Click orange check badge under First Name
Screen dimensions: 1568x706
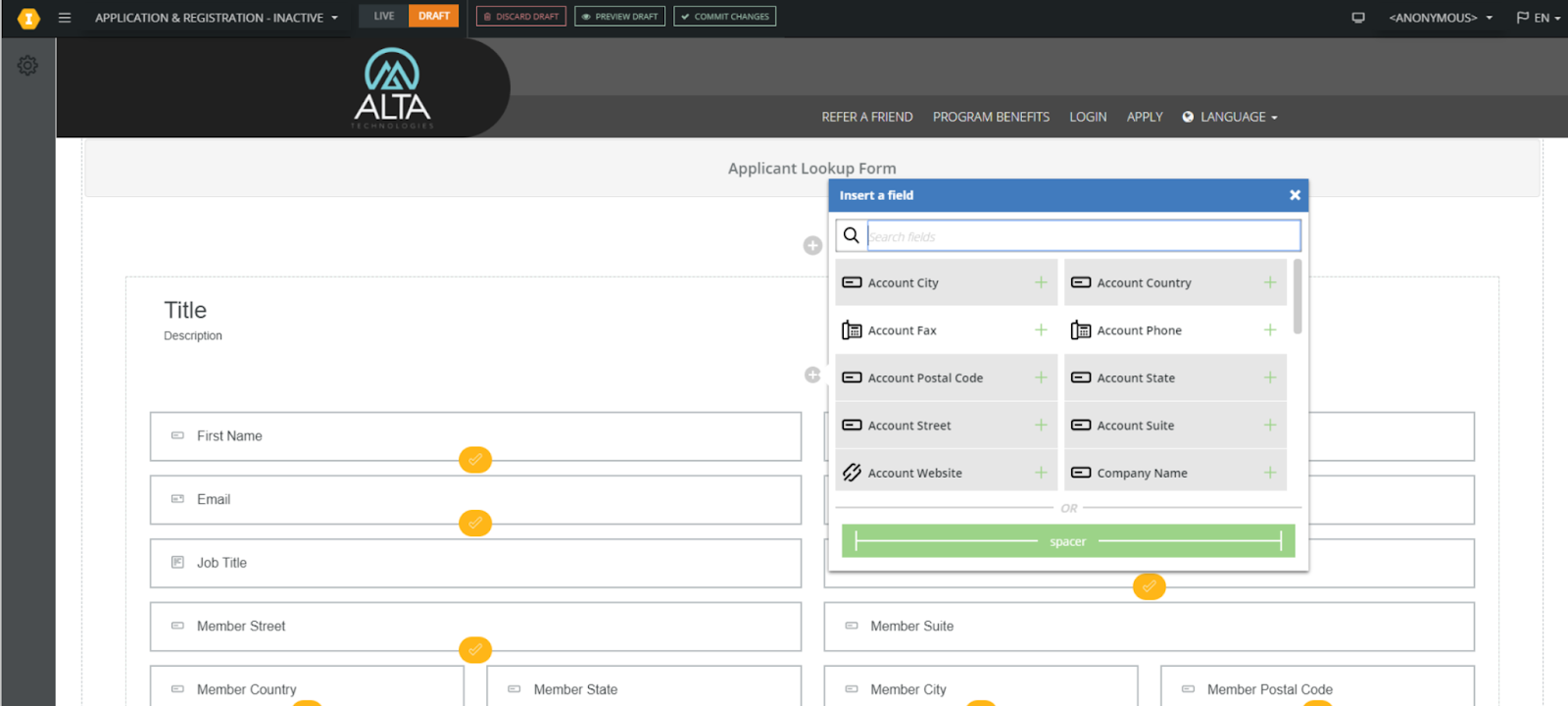click(x=475, y=460)
